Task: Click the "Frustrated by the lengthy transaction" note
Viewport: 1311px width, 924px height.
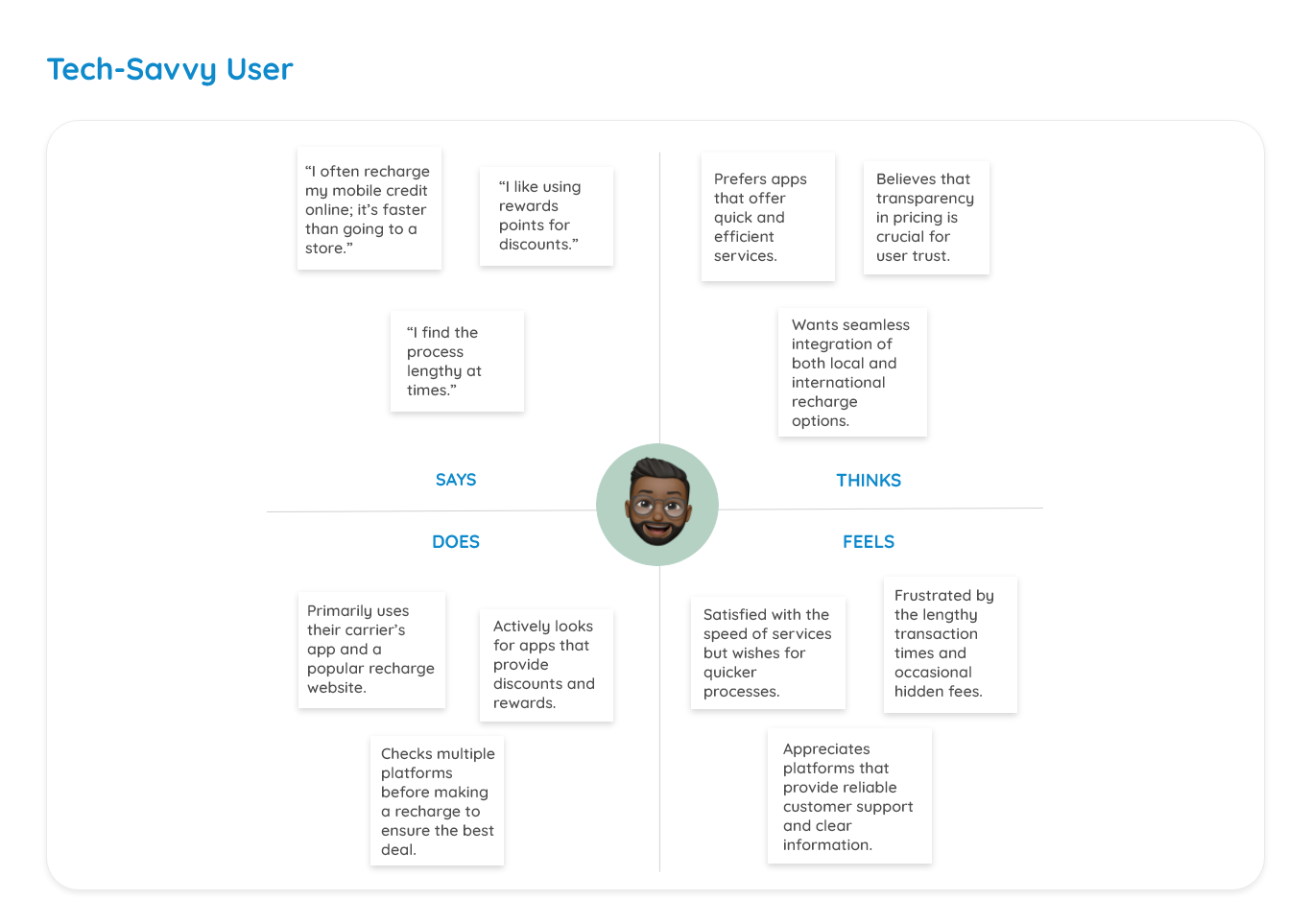Action: (950, 644)
